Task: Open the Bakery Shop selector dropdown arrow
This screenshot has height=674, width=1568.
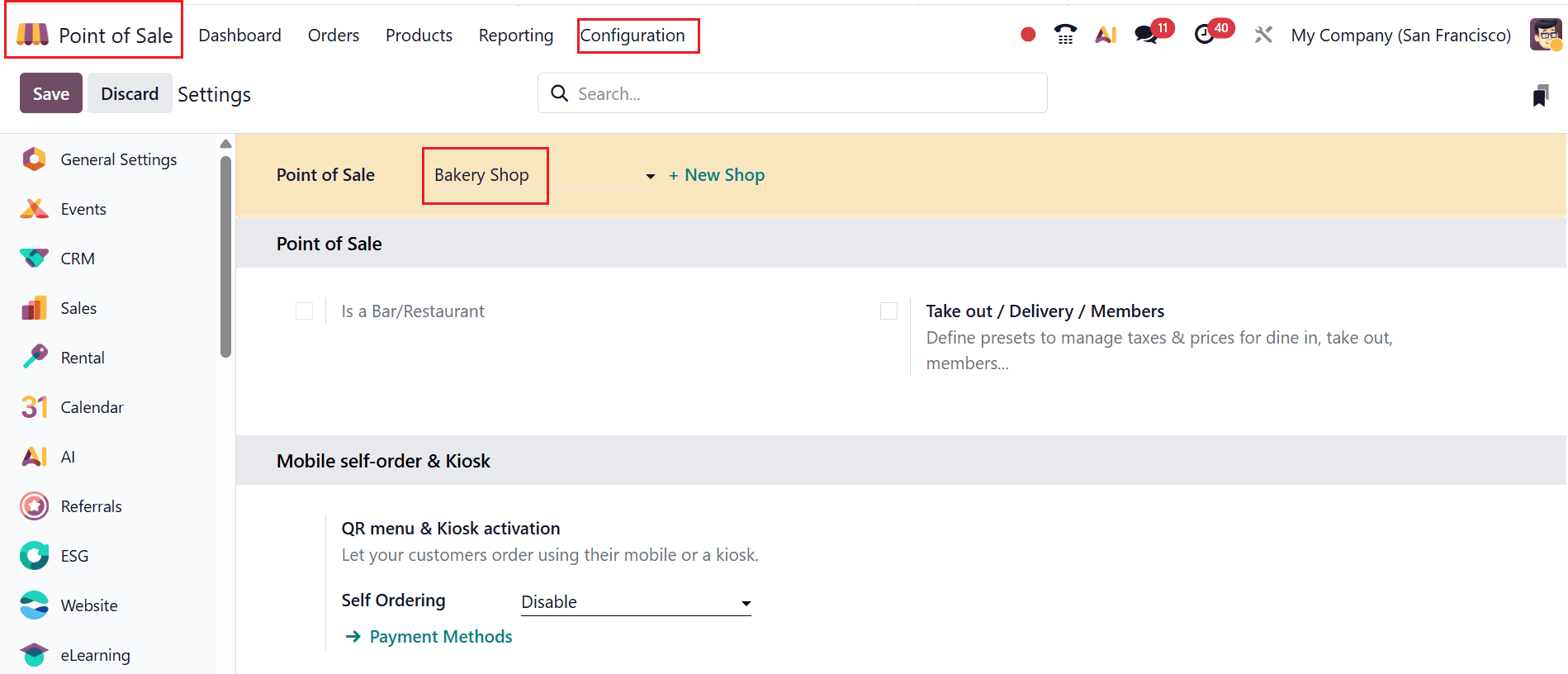Action: pos(650,176)
